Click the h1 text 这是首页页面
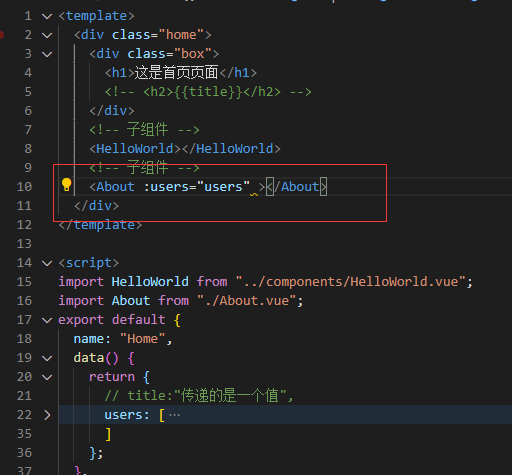Screen dimensions: 512x475 pyautogui.click(x=176, y=73)
